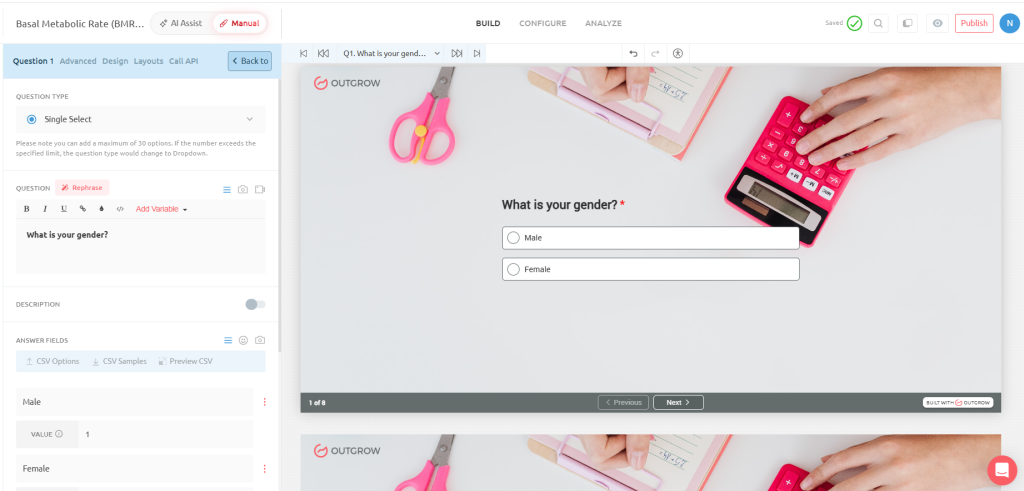Jump to the last question arrow
The width and height of the screenshot is (1024, 491).
477,54
